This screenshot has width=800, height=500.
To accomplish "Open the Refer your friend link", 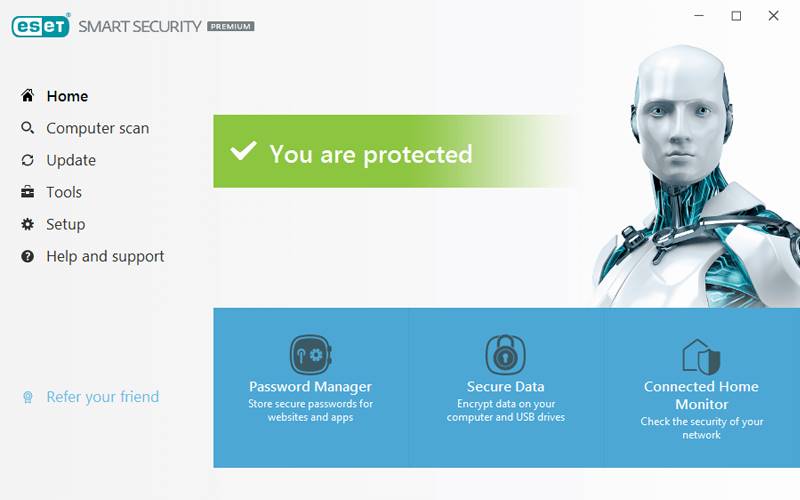I will (102, 397).
